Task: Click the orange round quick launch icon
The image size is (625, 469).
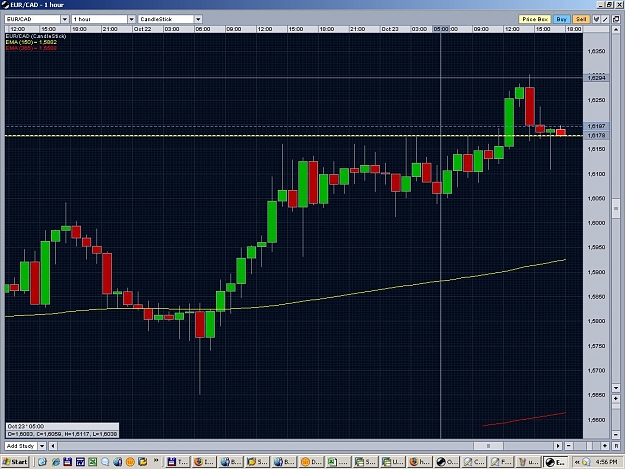Action: pyautogui.click(x=130, y=462)
